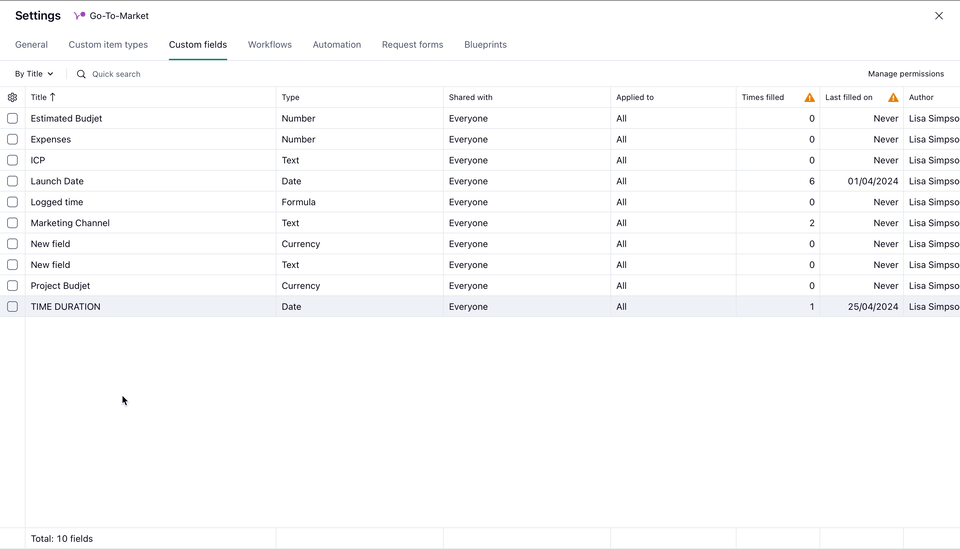The image size is (960, 549).
Task: Open the Project Budjet field
Action: (60, 286)
